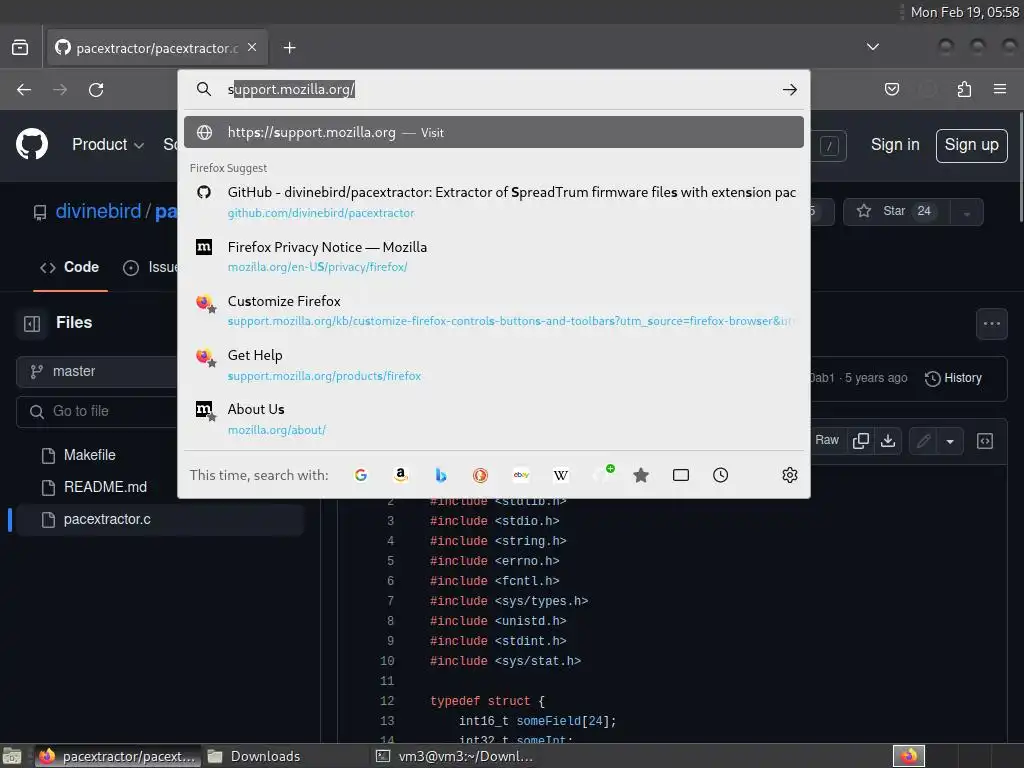
Task: Click the Go to file search field
Action: 97,411
